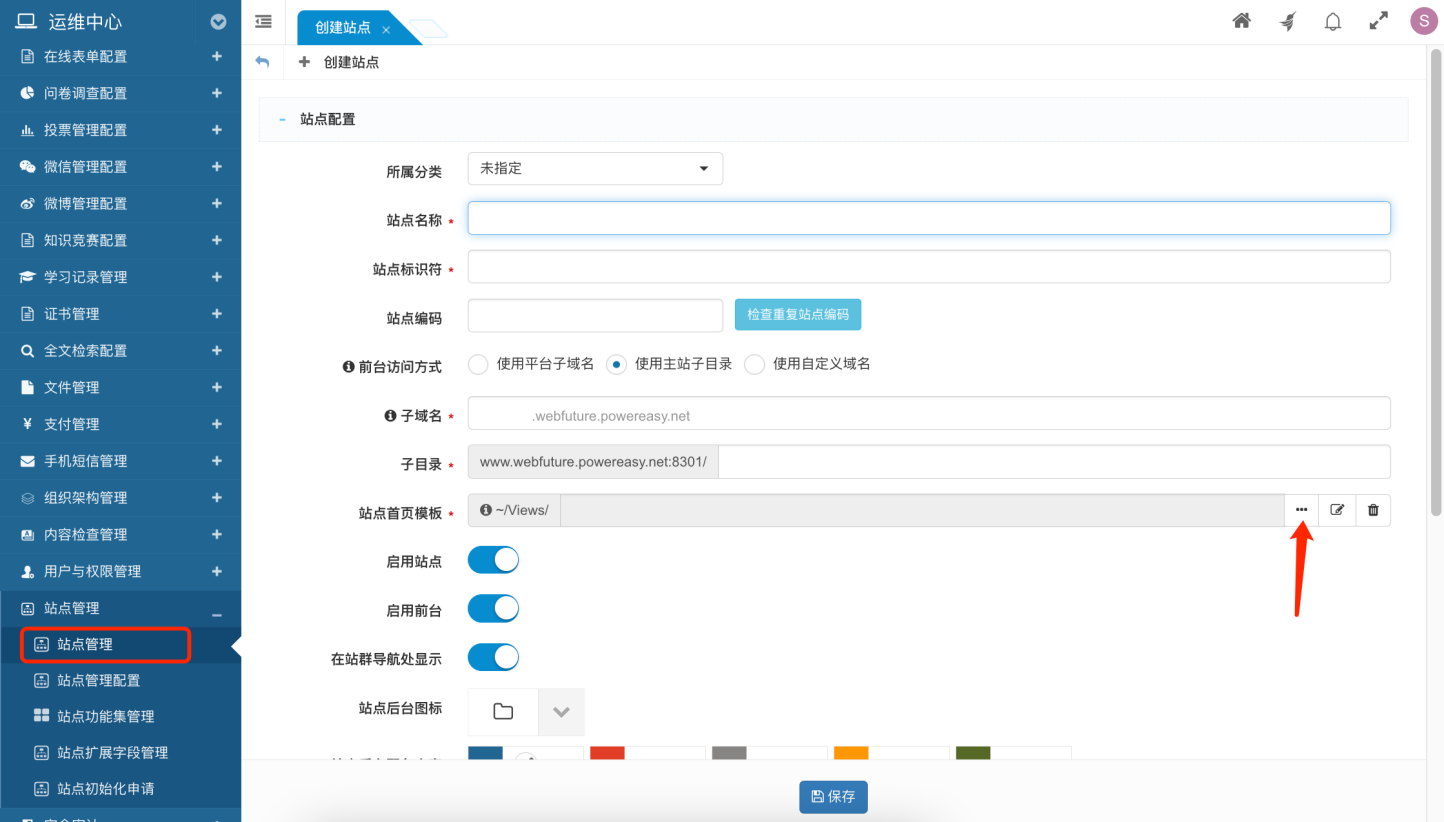Viewport: 1444px width, 822px height.
Task: Open the 所属分类 dropdown
Action: pos(595,169)
